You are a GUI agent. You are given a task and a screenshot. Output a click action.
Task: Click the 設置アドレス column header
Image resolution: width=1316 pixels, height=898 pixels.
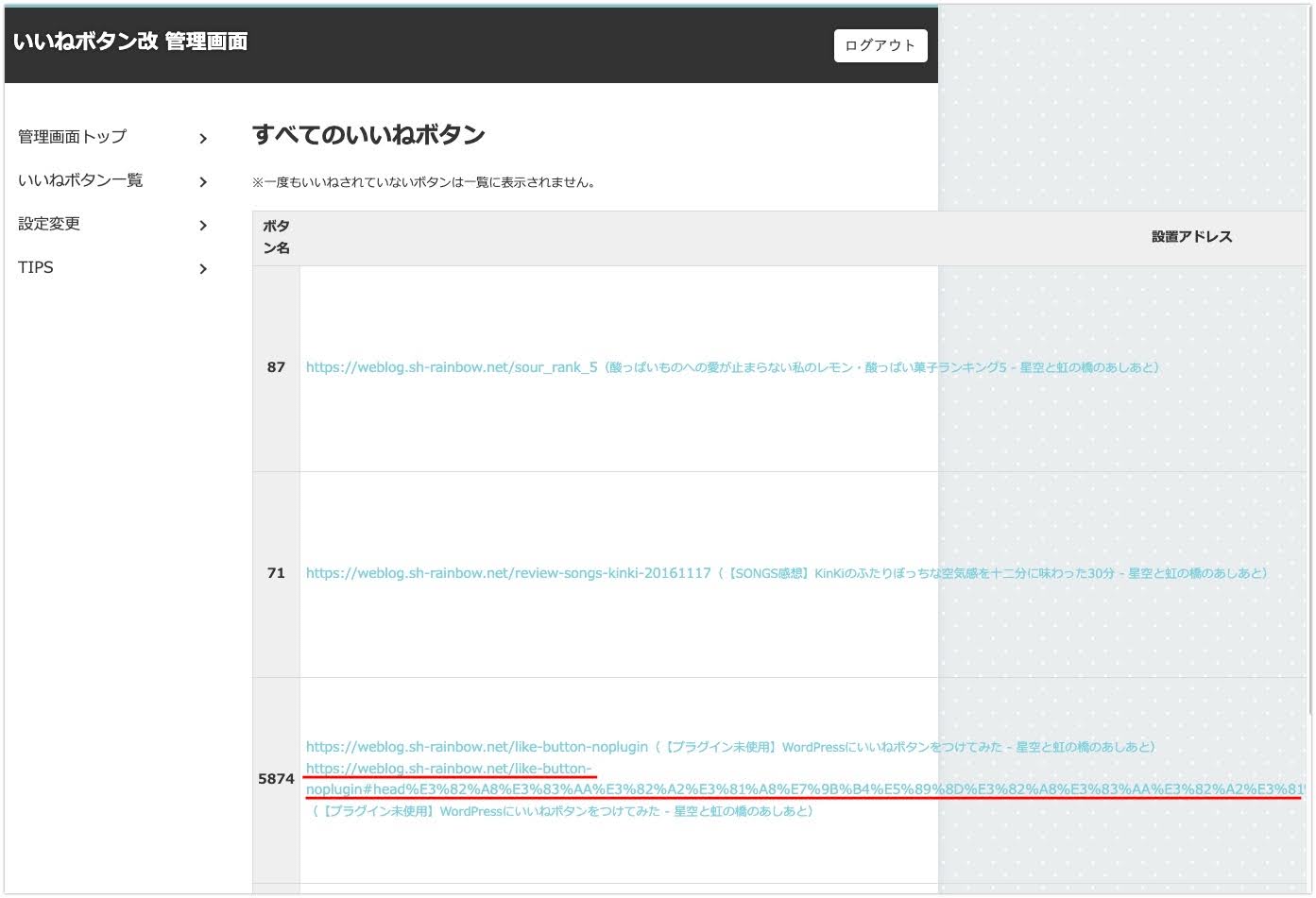click(1191, 237)
